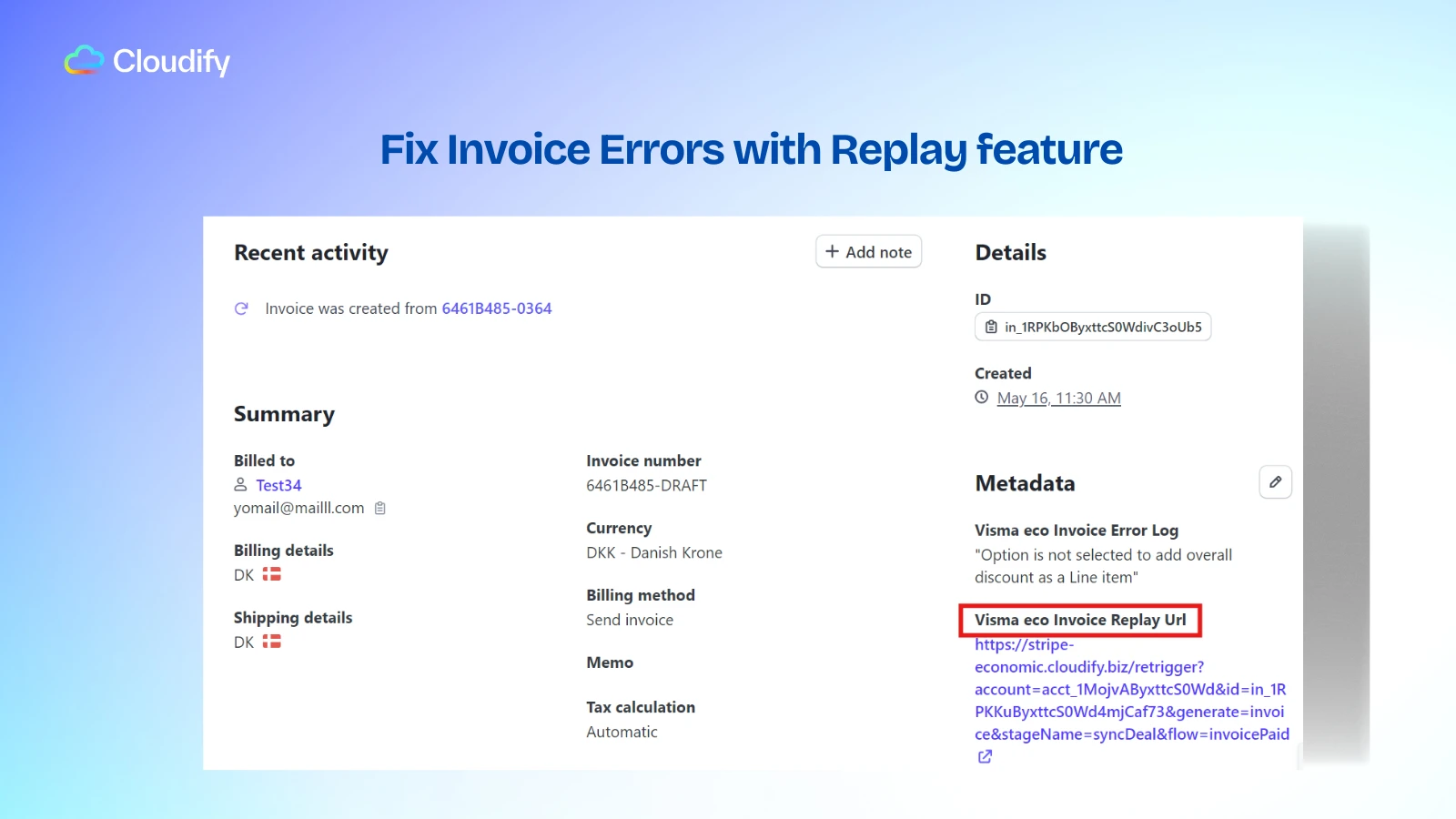Click the Visma eco Invoice Replay Url label
The height and width of the screenshot is (819, 1456).
[1080, 620]
